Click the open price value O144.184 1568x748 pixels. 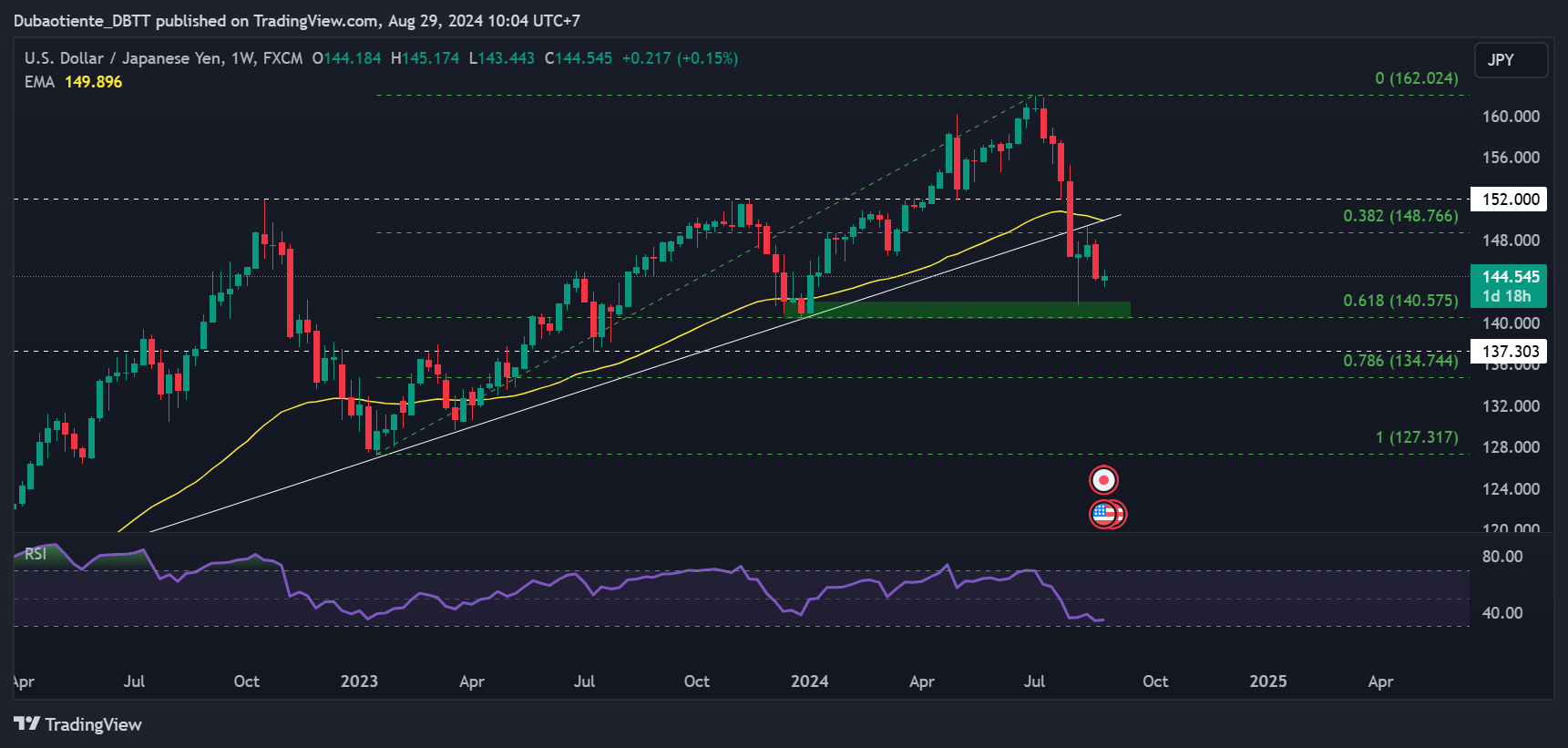click(x=346, y=58)
